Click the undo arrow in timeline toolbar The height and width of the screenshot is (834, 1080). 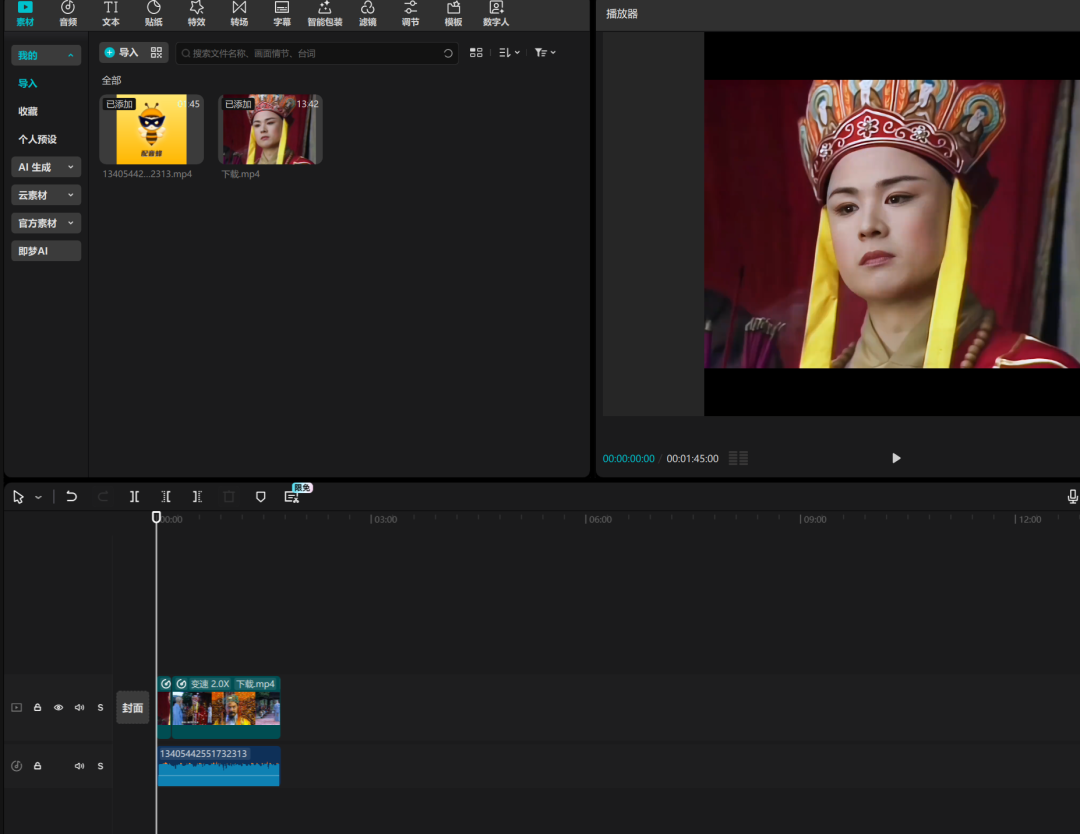point(72,496)
